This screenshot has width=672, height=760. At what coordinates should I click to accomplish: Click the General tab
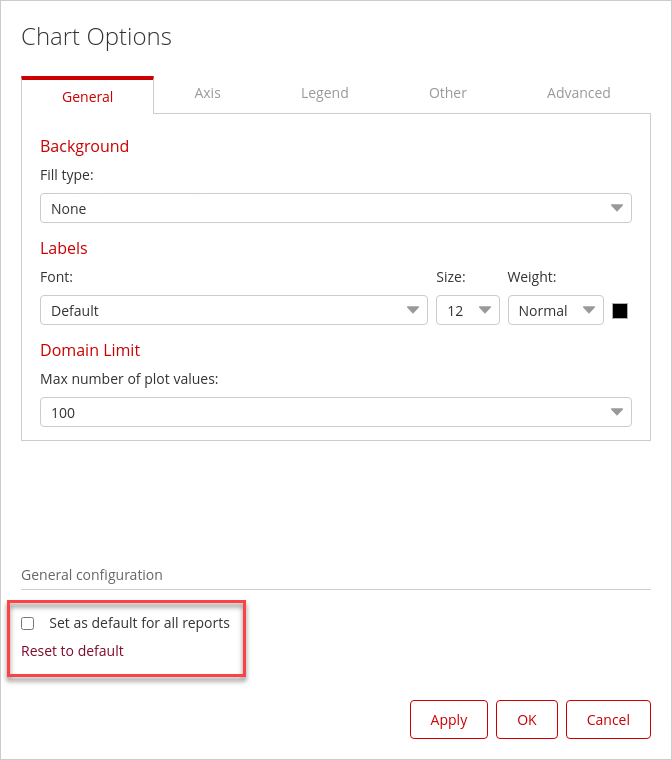87,97
